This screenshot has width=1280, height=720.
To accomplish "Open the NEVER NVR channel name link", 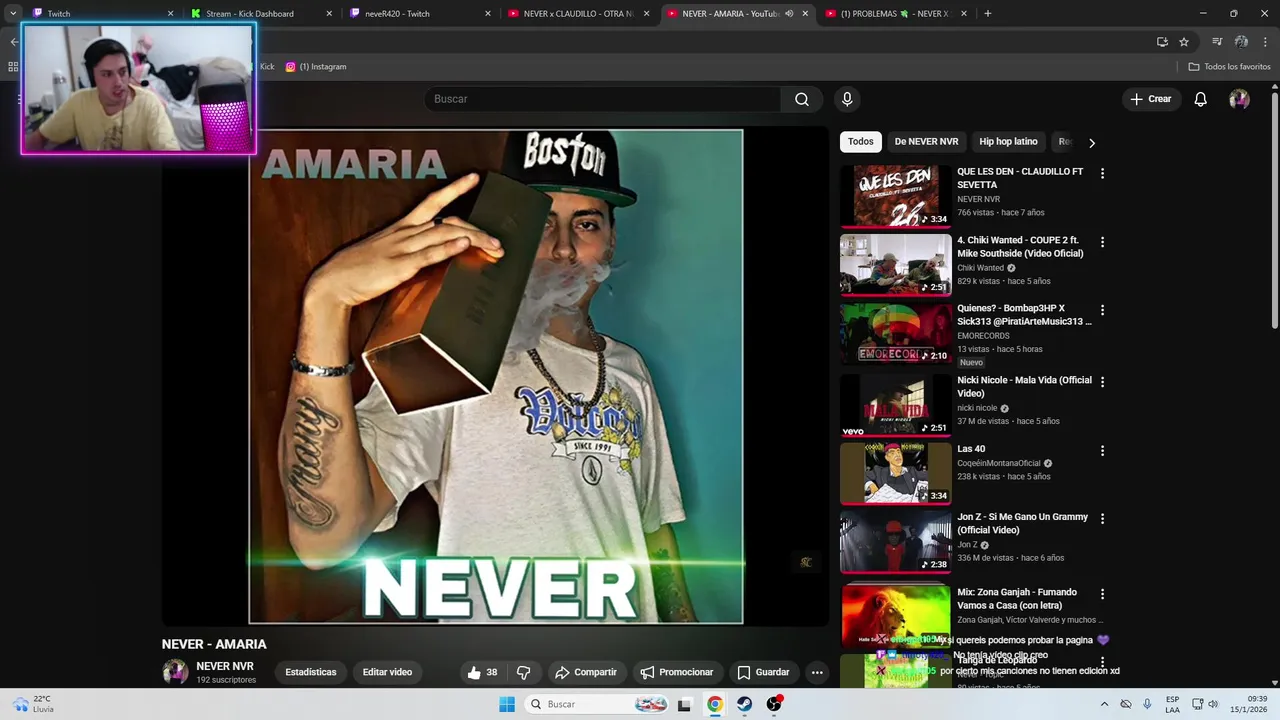I will [x=225, y=666].
